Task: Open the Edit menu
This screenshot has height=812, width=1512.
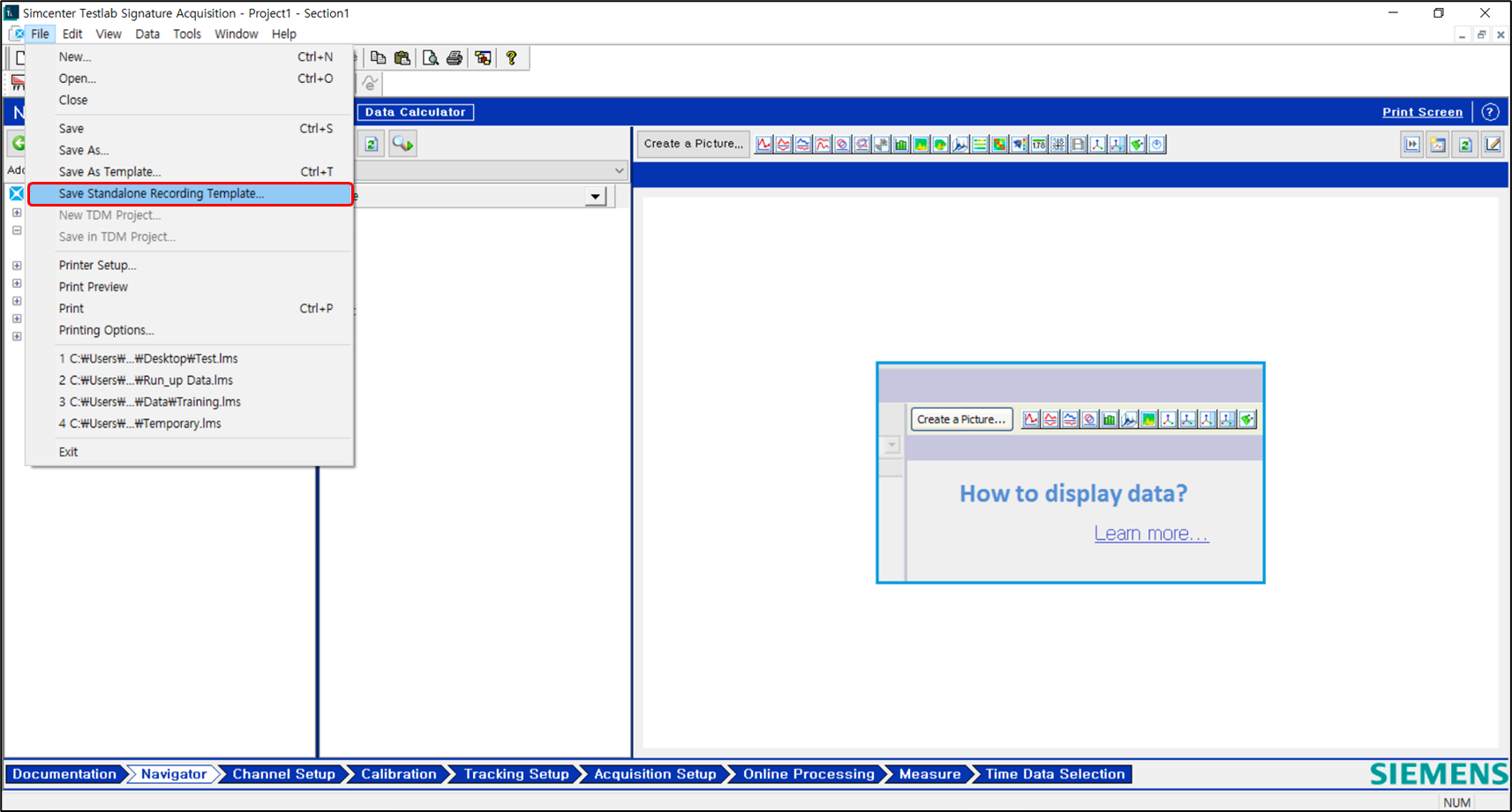Action: 72,34
